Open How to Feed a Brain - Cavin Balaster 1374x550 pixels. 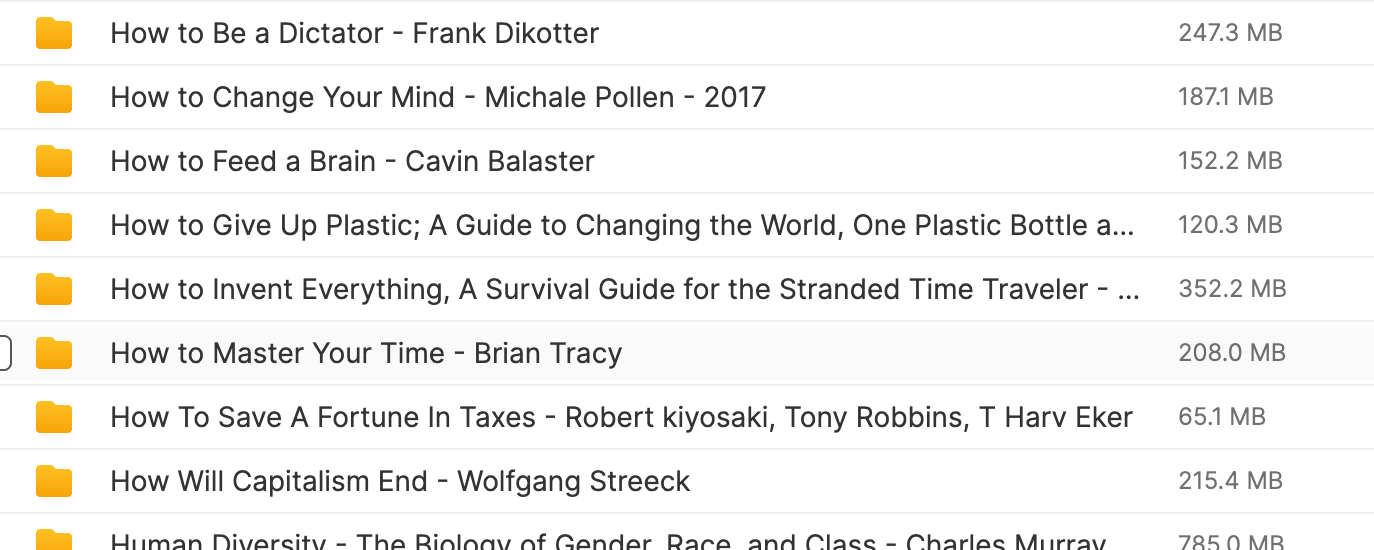pyautogui.click(x=353, y=161)
